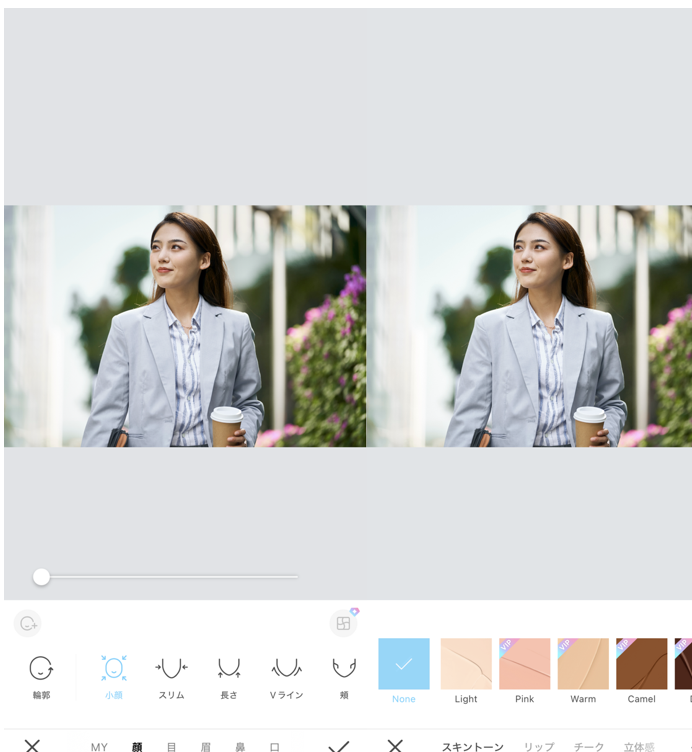Switch to the MY tab

pyautogui.click(x=99, y=746)
